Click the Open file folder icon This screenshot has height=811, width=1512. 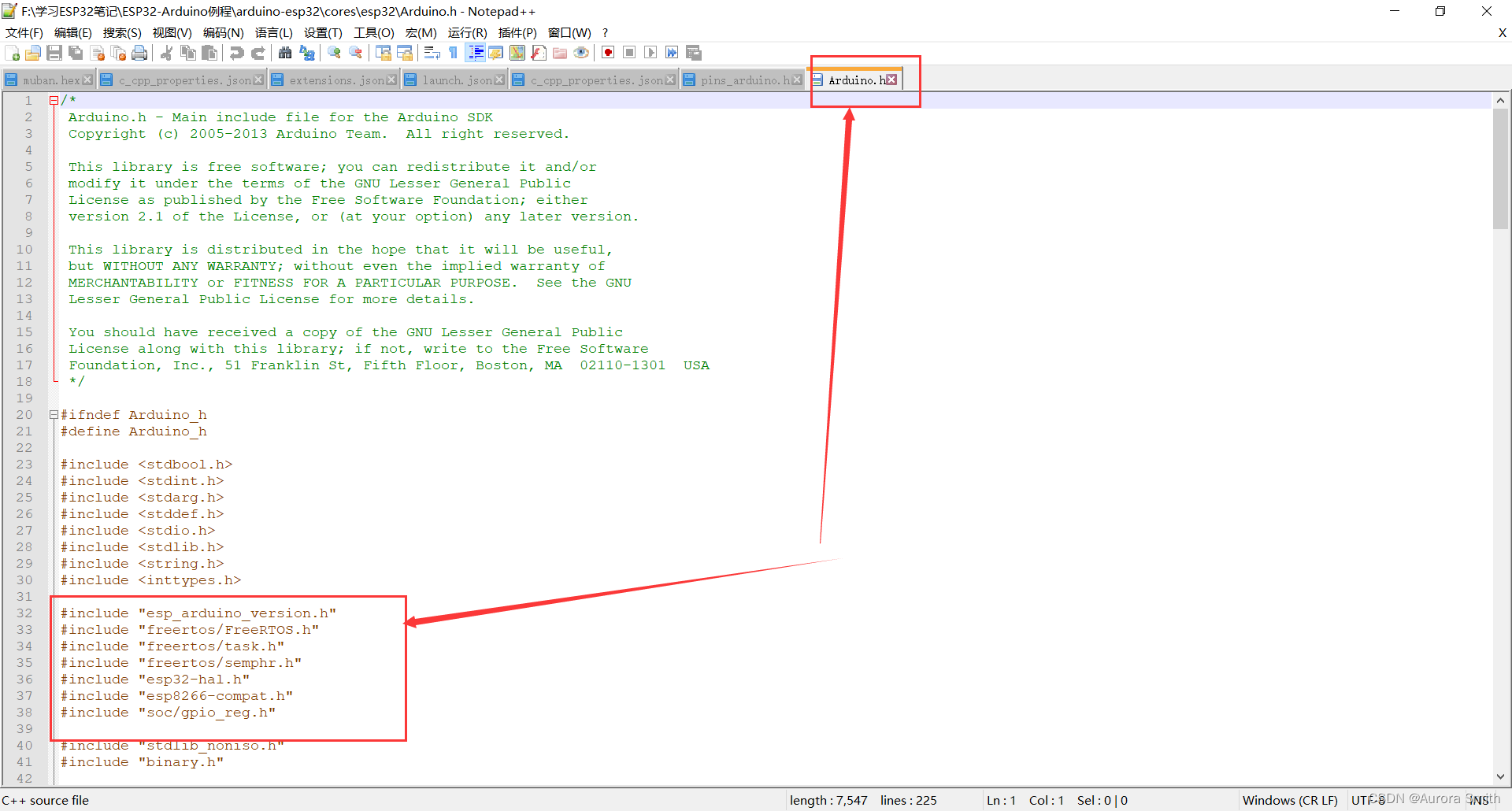pos(33,53)
